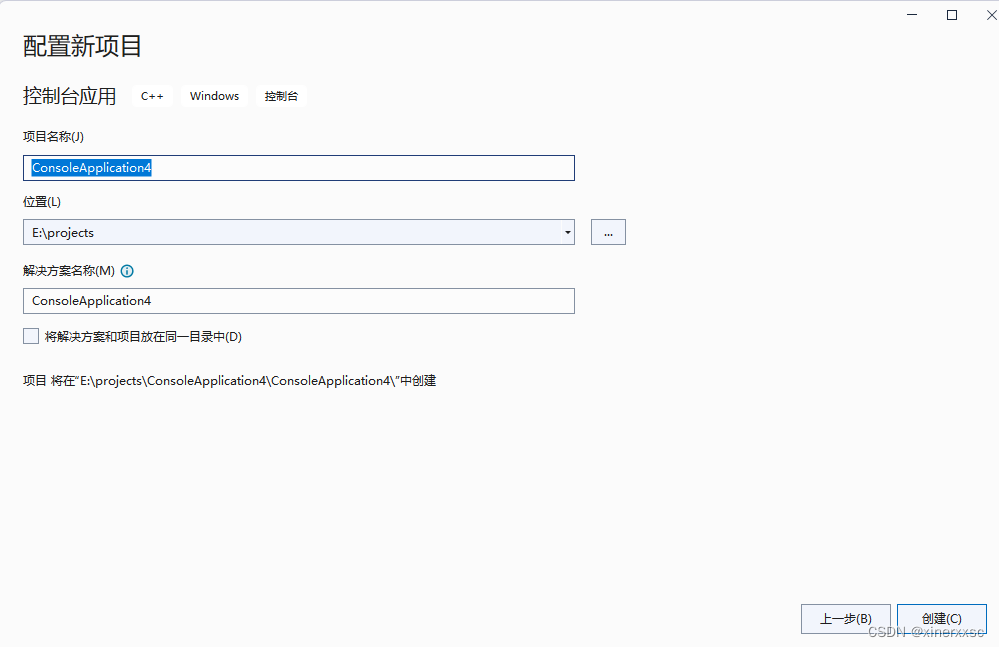999x647 pixels.
Task: Click the "..." browse button next to location
Action: [608, 231]
